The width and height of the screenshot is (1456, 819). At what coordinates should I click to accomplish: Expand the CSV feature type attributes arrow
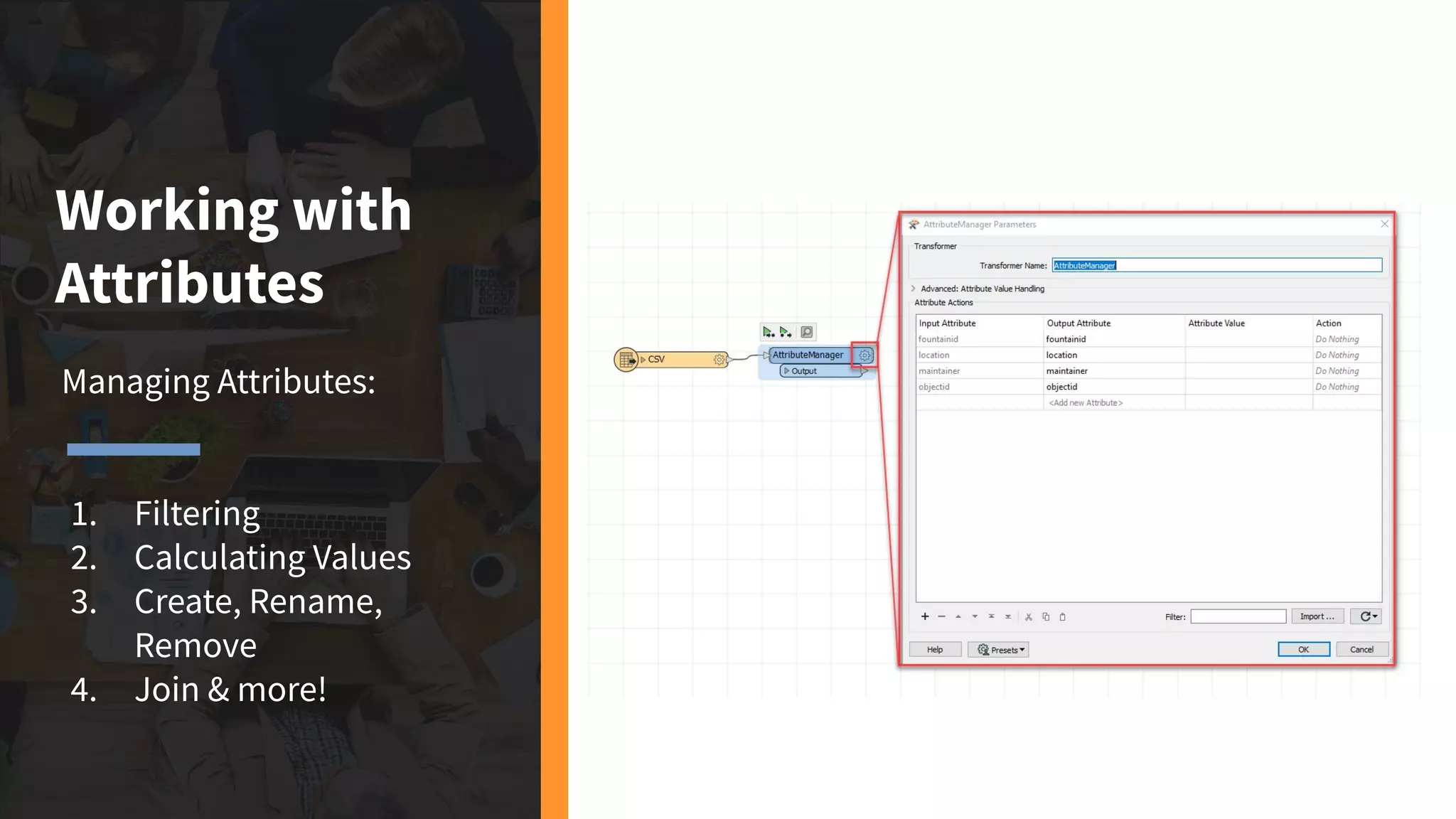643,360
